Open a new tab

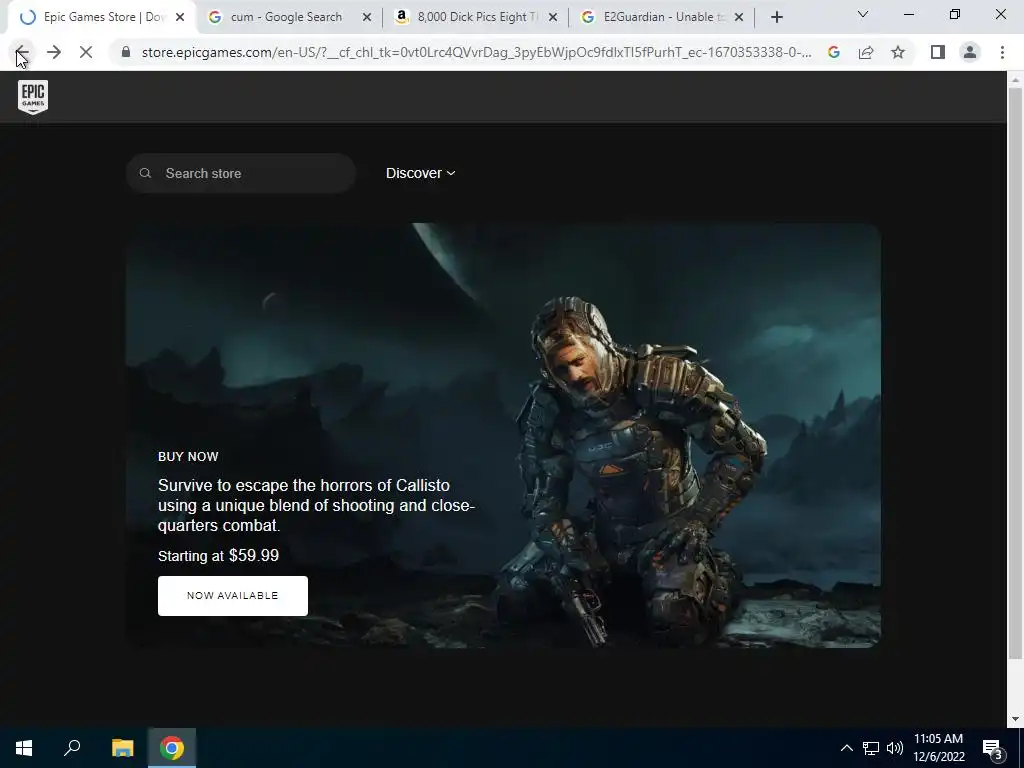pos(776,18)
